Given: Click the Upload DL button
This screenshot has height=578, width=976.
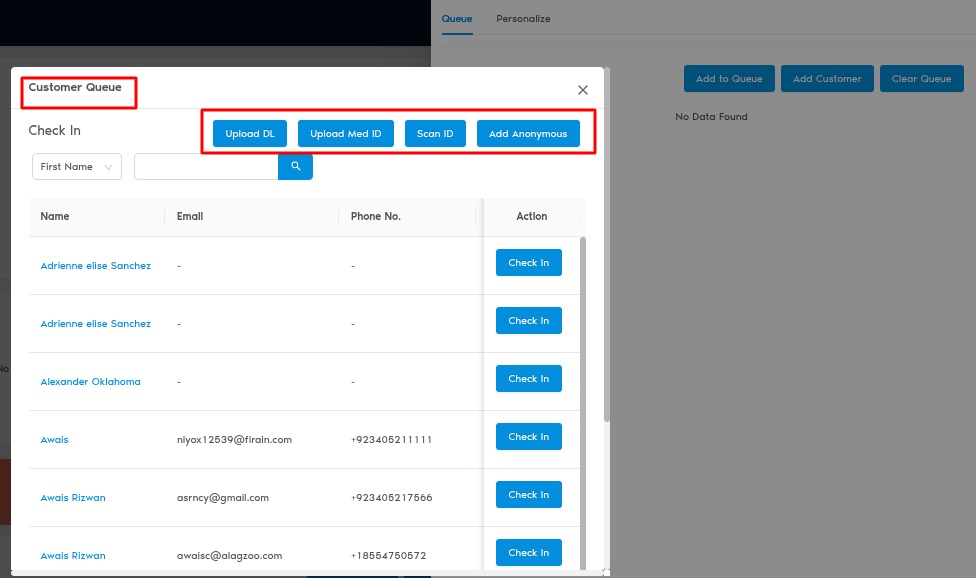Looking at the screenshot, I should tap(250, 134).
